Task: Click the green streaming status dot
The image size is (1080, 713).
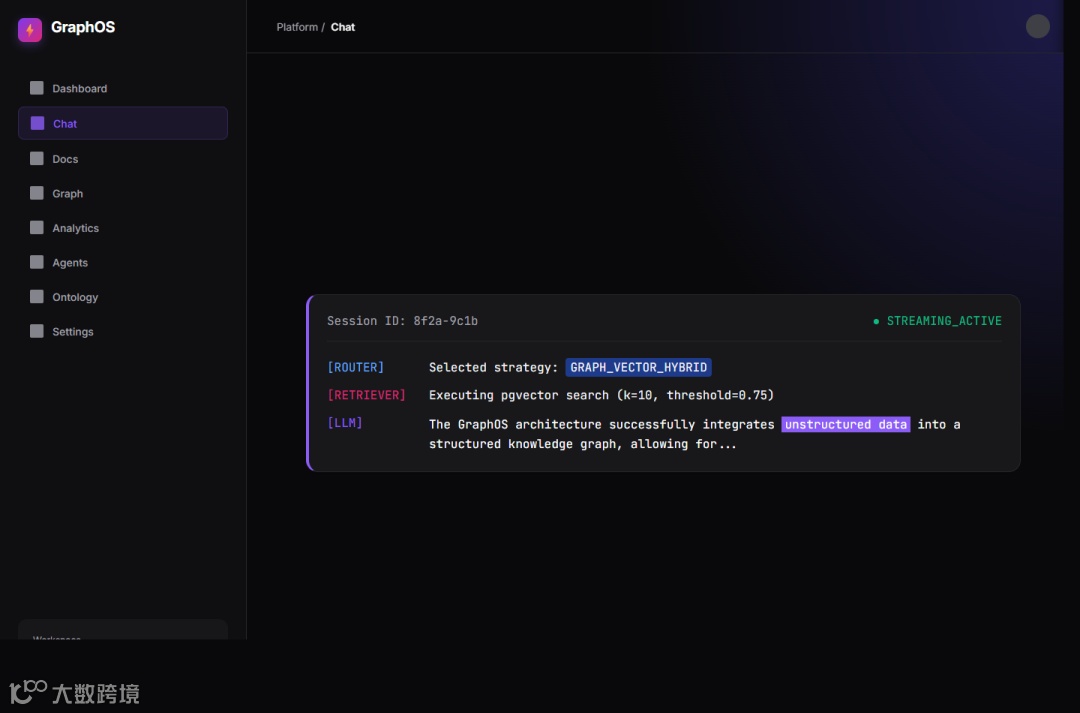Action: click(876, 321)
